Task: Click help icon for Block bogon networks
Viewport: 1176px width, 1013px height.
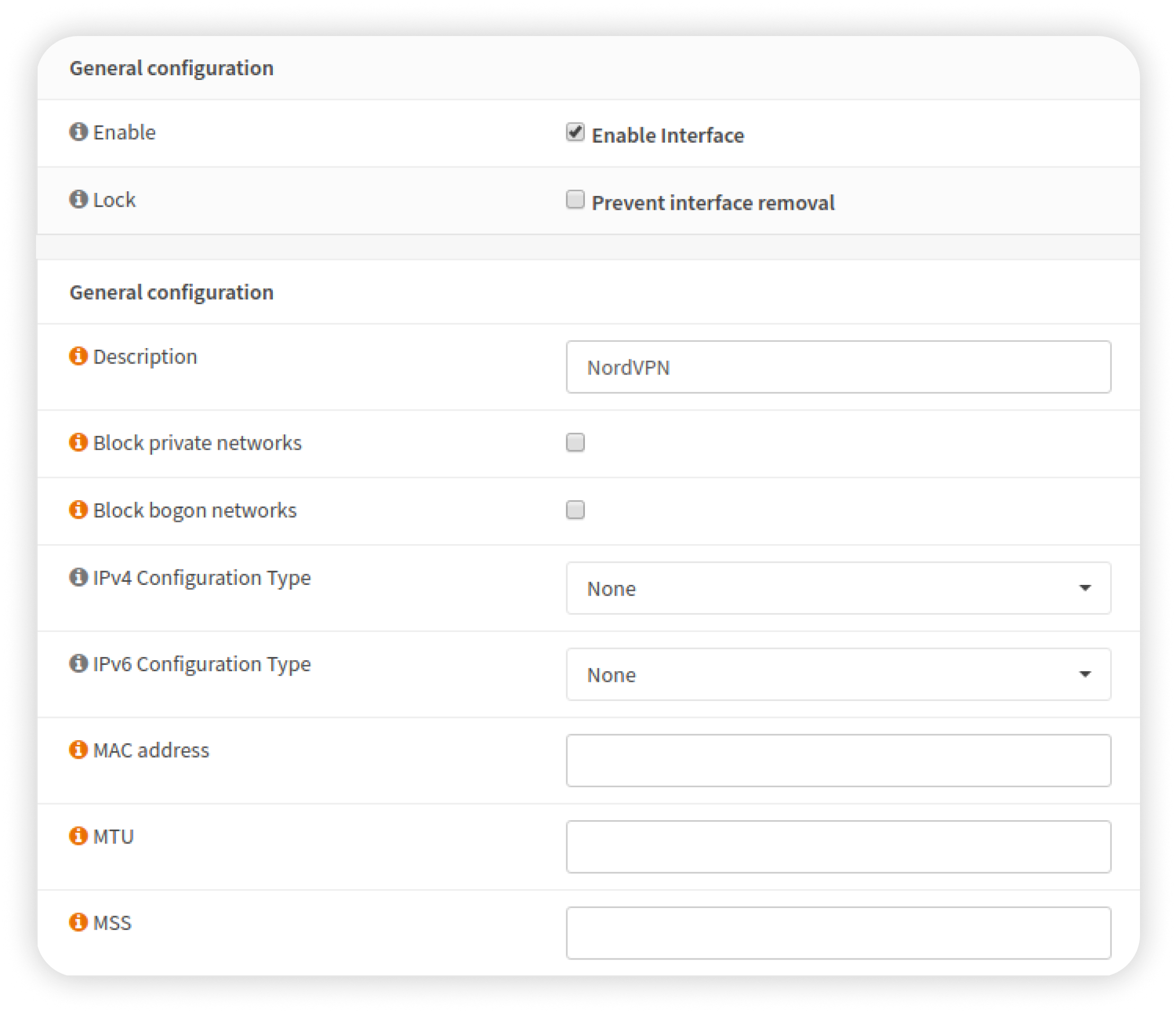Action: coord(78,510)
